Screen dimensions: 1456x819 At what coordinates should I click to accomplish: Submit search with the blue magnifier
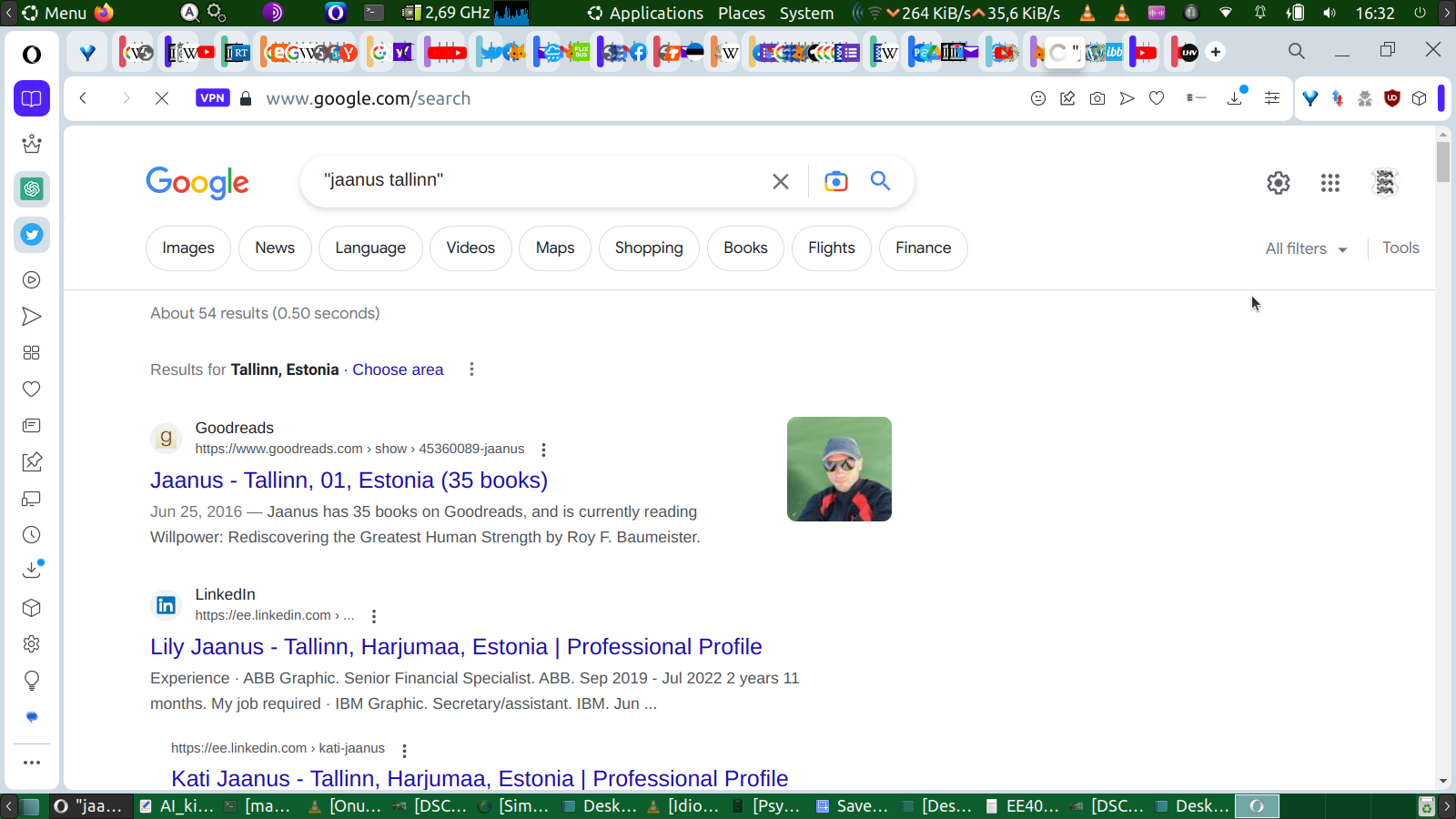coord(880,180)
